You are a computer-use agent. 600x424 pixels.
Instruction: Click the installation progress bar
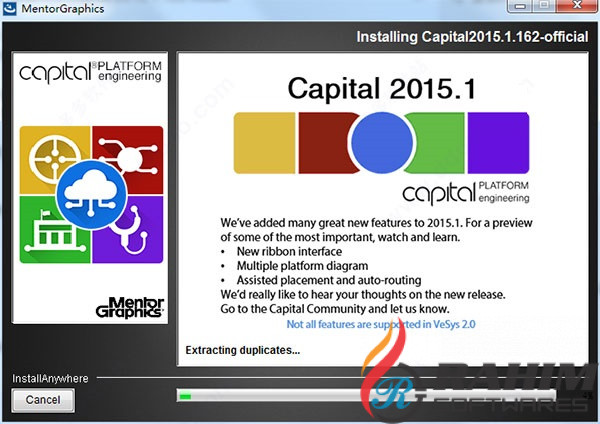[366, 396]
